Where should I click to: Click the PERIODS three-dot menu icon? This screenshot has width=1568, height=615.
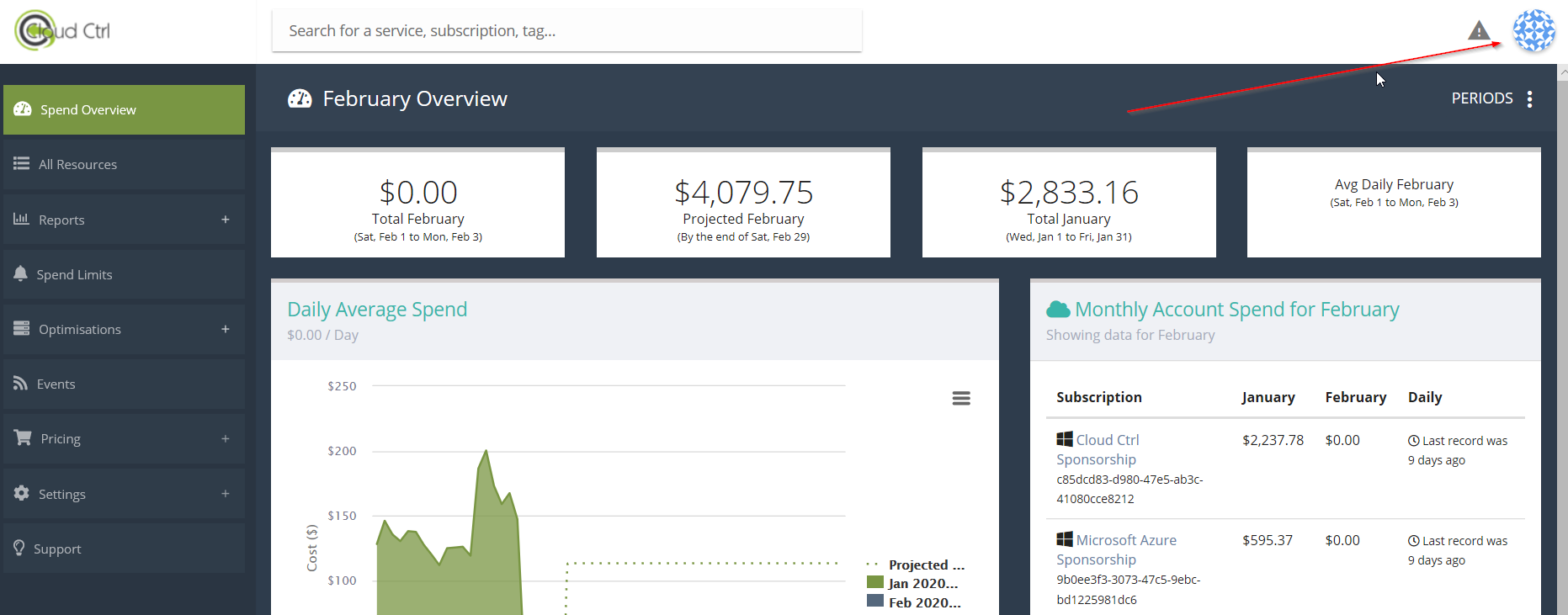pyautogui.click(x=1529, y=99)
